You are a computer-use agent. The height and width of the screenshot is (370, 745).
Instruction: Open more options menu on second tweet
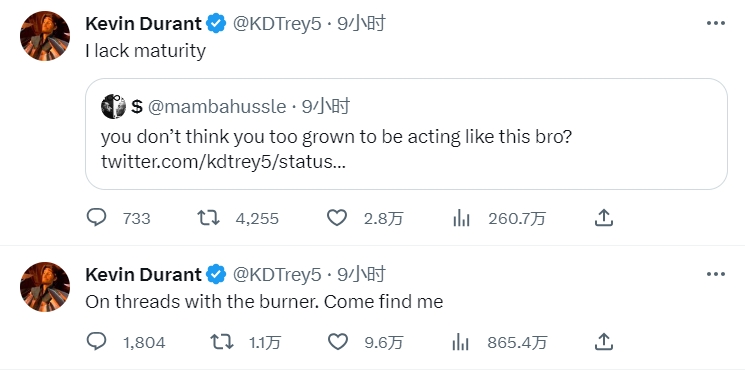tap(716, 274)
